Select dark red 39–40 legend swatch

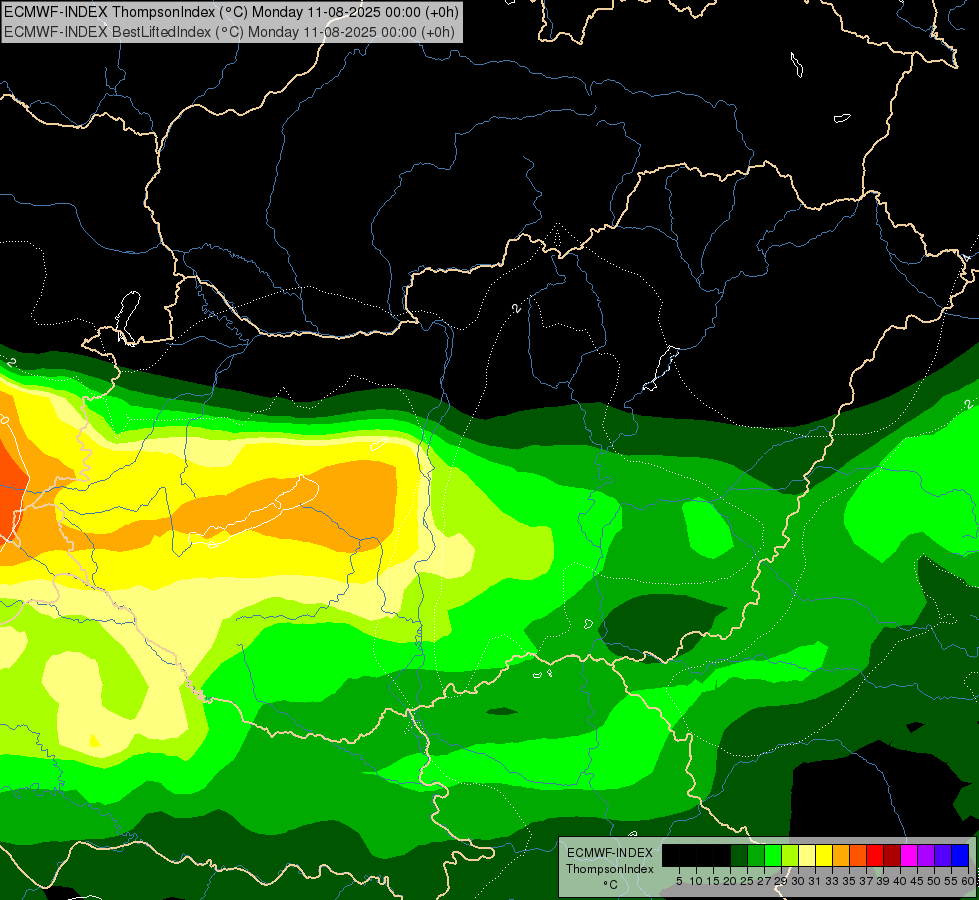(892, 856)
